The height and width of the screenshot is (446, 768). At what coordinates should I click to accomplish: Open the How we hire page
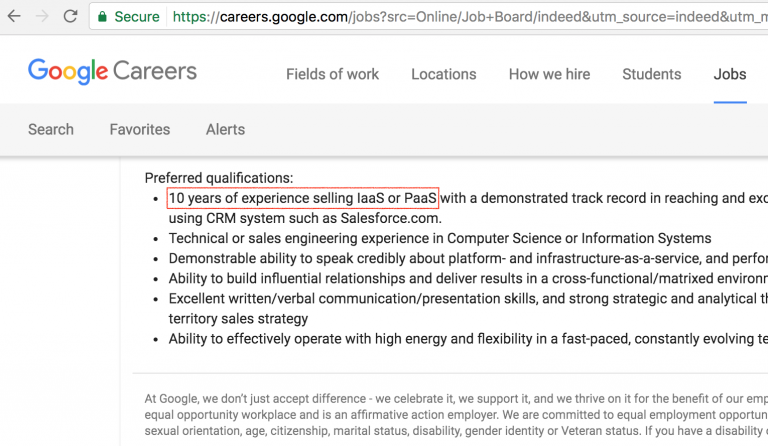click(x=549, y=74)
